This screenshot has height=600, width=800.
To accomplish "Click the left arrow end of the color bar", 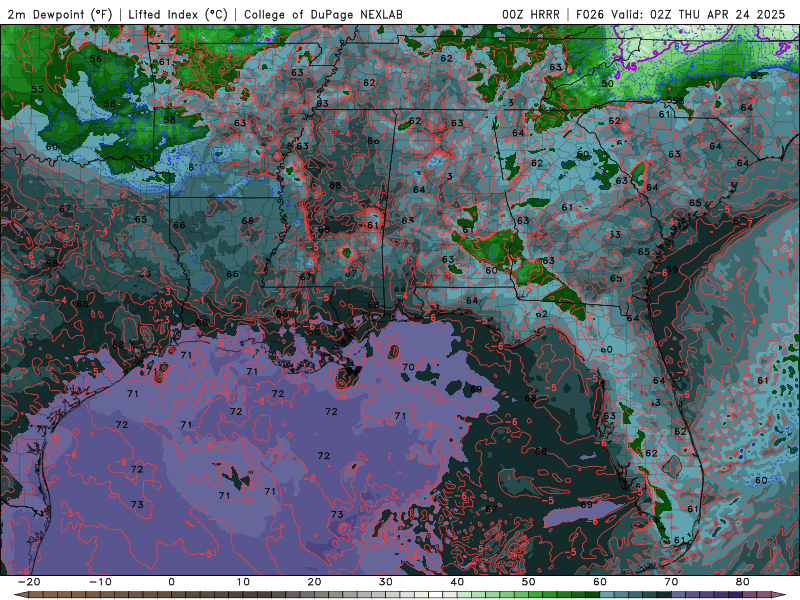I will 20,595.
